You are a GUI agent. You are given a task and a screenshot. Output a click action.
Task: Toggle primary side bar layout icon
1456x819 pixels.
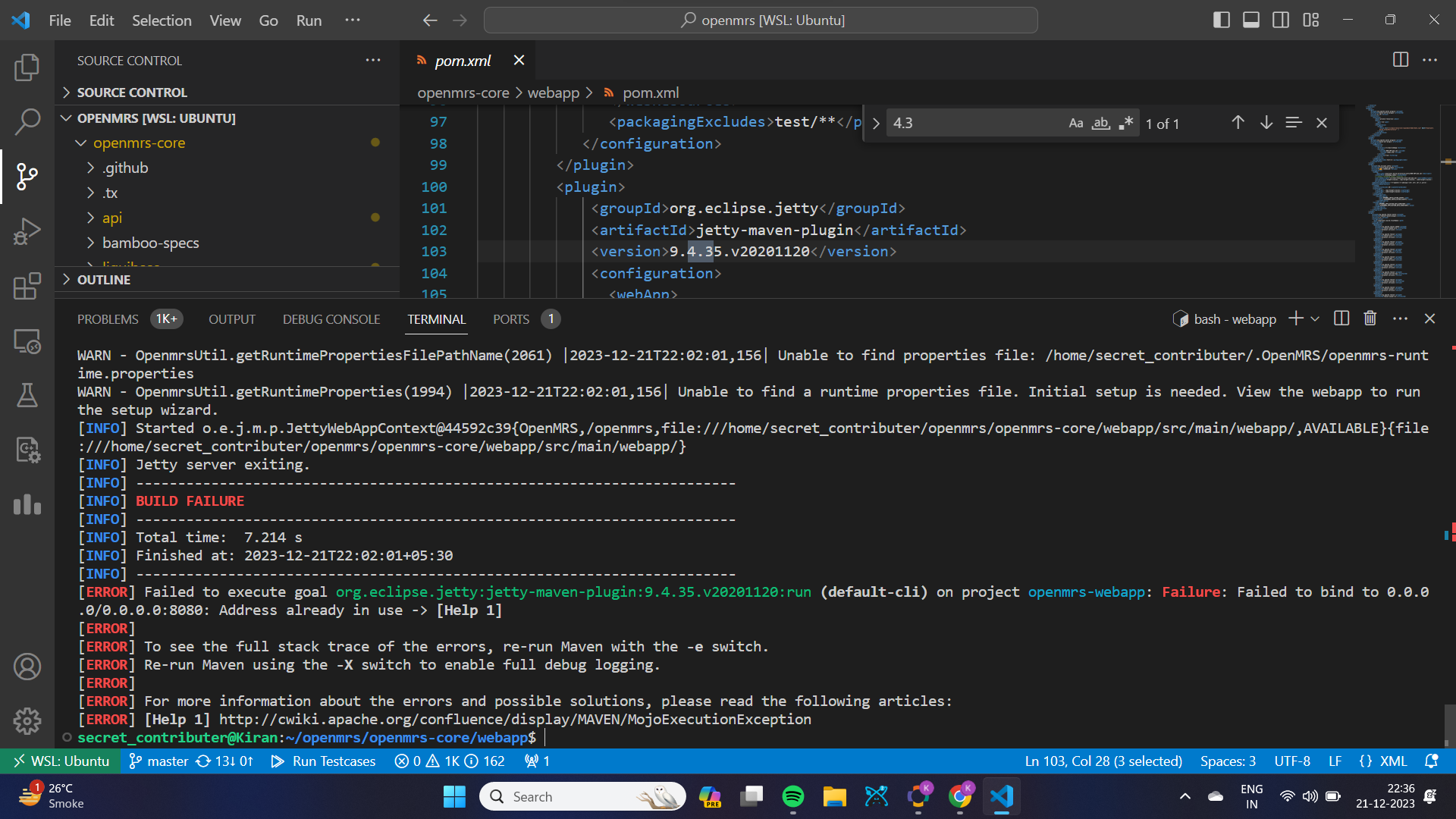click(x=1222, y=20)
